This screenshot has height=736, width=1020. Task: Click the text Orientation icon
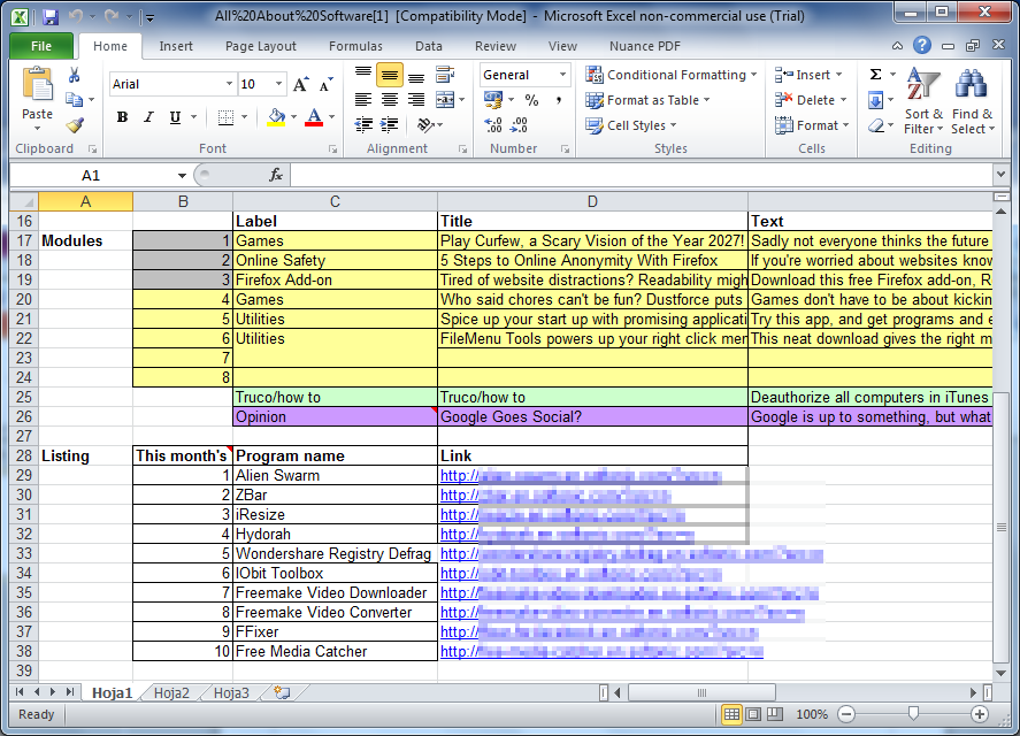(425, 124)
